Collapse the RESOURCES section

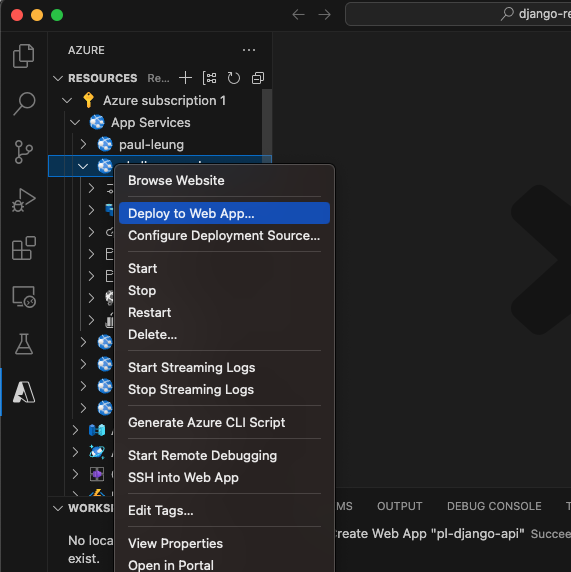[x=58, y=78]
